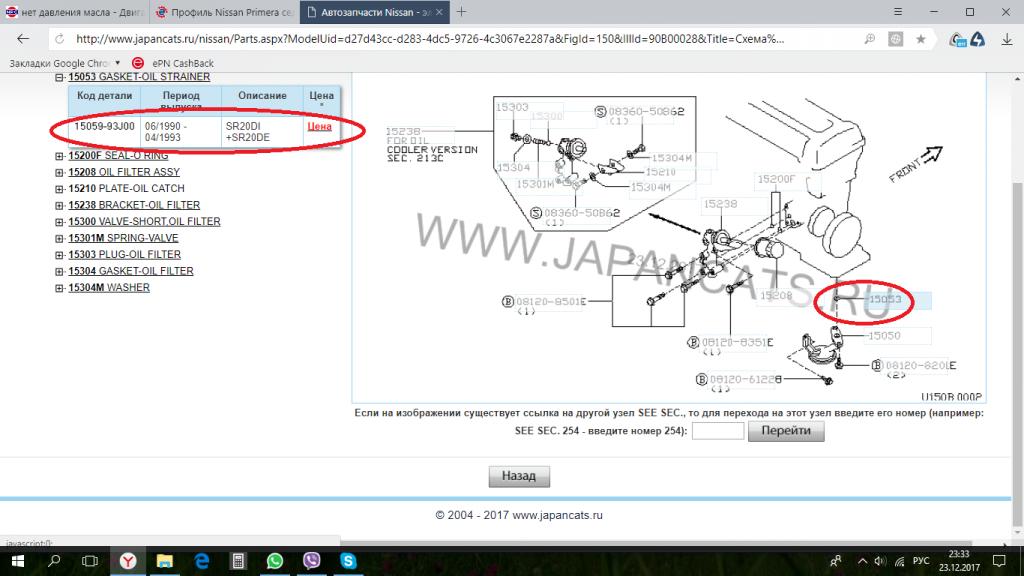Click the SR20DI +SR20DE description cell
Screen dimensions: 1024x576
click(x=262, y=131)
